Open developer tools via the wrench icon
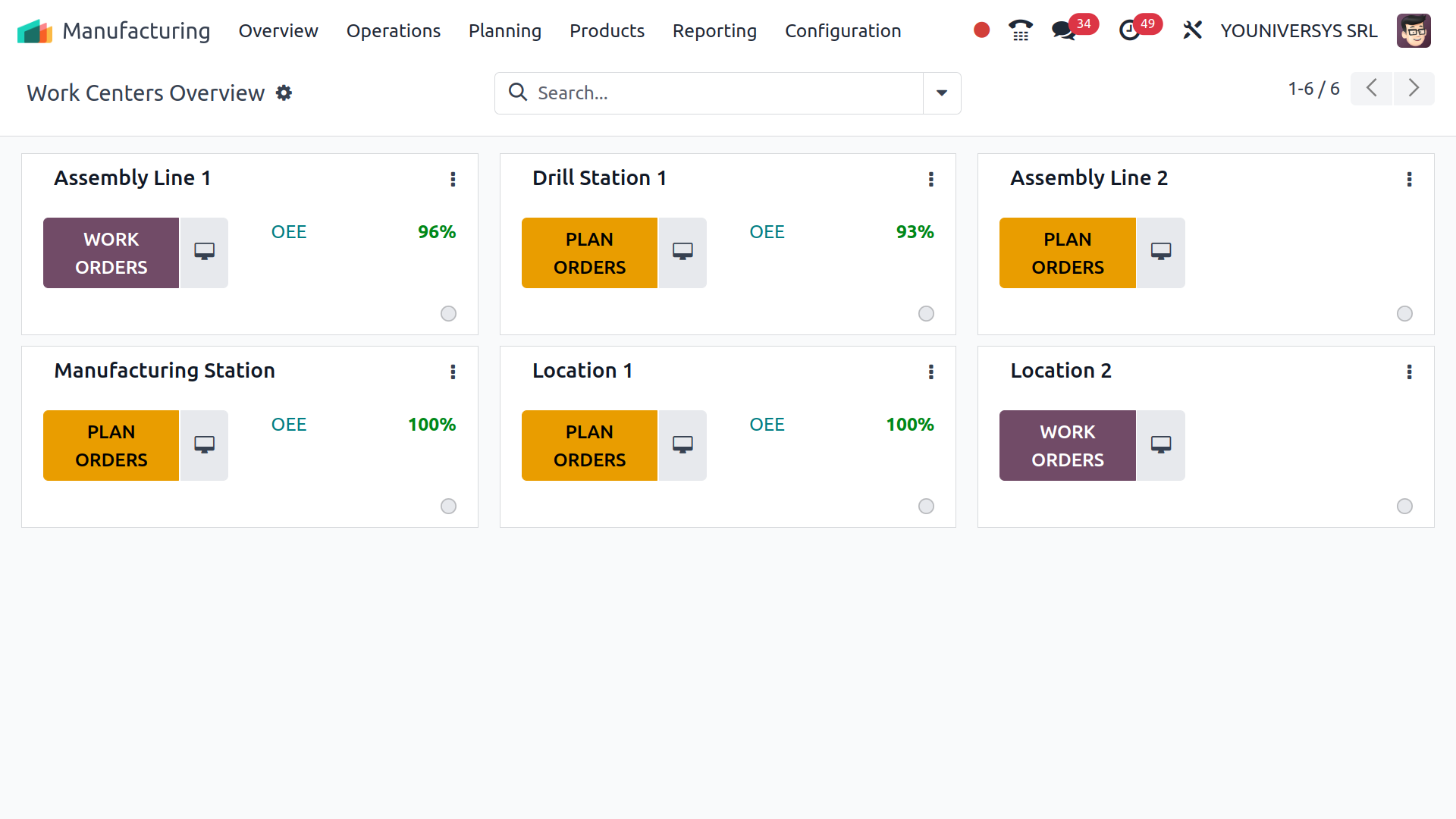This screenshot has width=1456, height=819. click(1192, 31)
